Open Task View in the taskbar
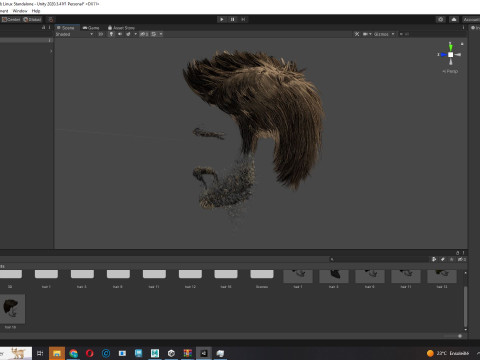The width and height of the screenshot is (480, 360). (x=40, y=353)
